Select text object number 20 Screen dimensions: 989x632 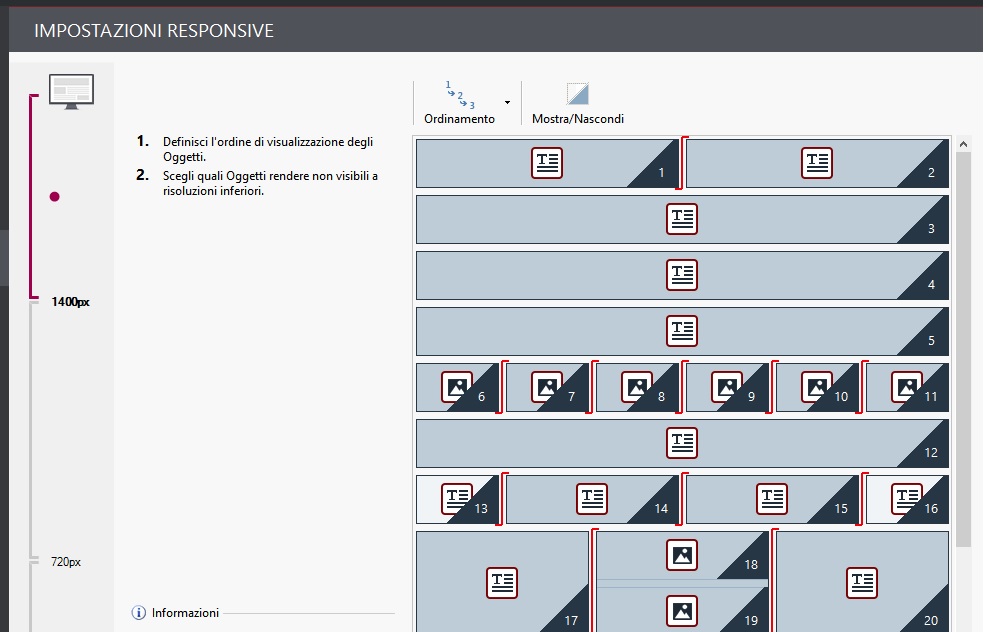[862, 582]
